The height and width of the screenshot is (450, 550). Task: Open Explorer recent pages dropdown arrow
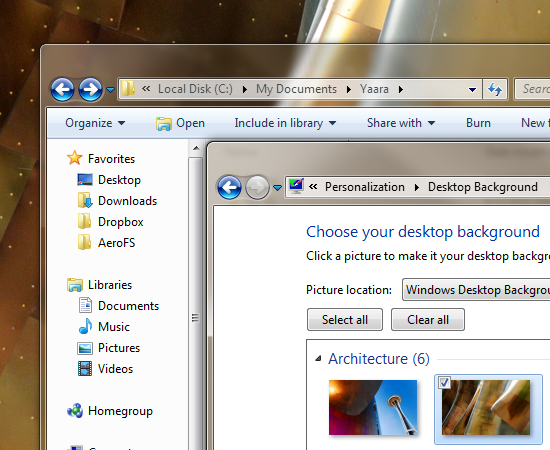[110, 90]
